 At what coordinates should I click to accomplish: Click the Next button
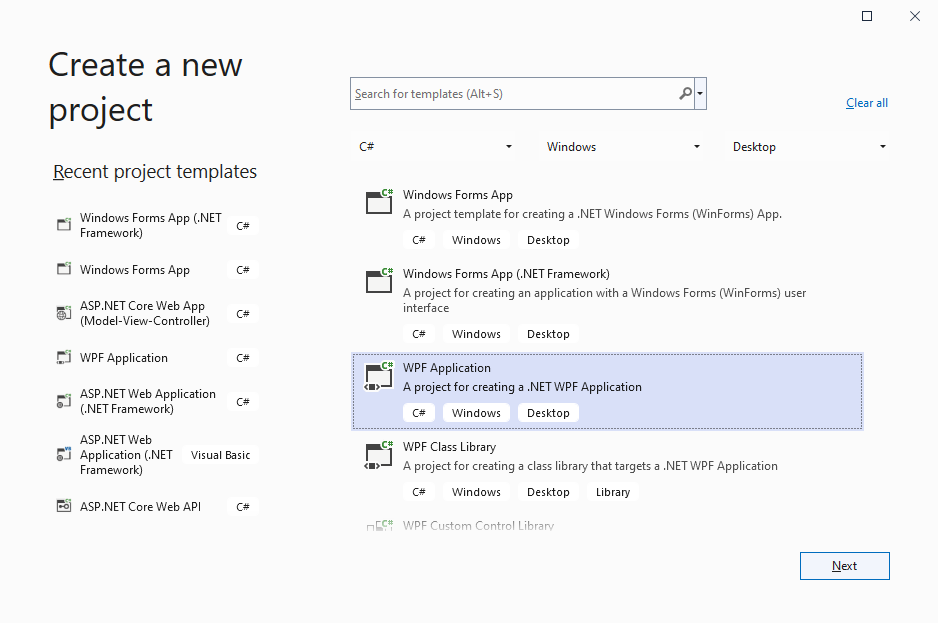845,566
